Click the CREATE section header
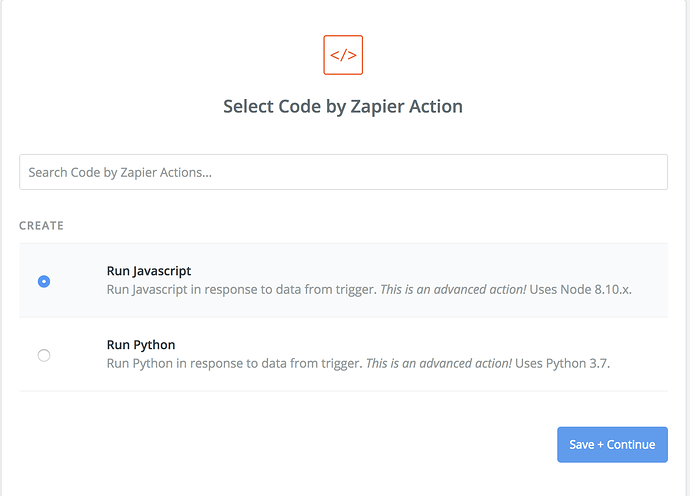The height and width of the screenshot is (496, 690). pos(41,225)
